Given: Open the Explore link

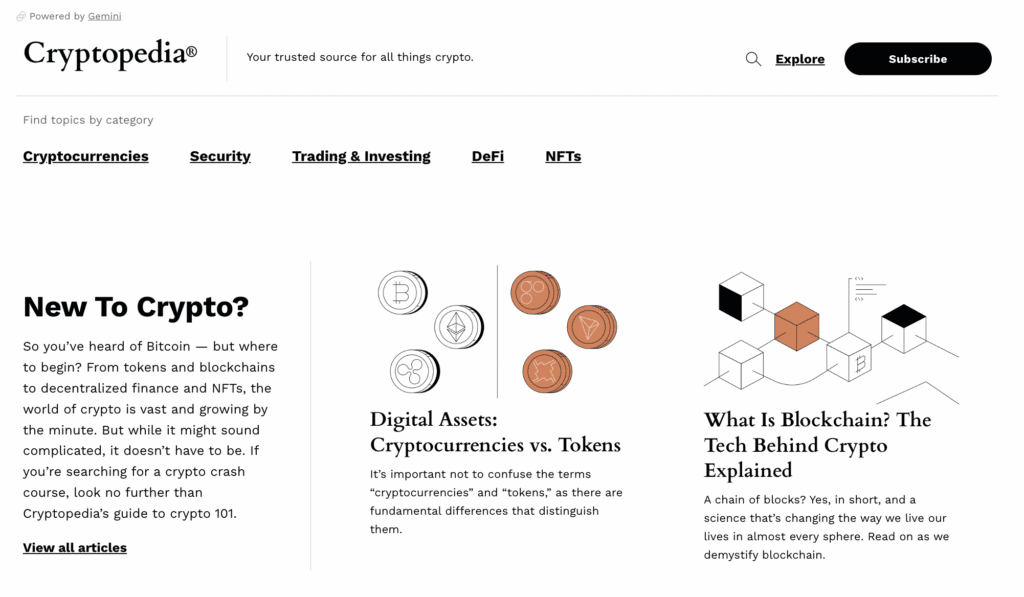Looking at the screenshot, I should point(800,59).
